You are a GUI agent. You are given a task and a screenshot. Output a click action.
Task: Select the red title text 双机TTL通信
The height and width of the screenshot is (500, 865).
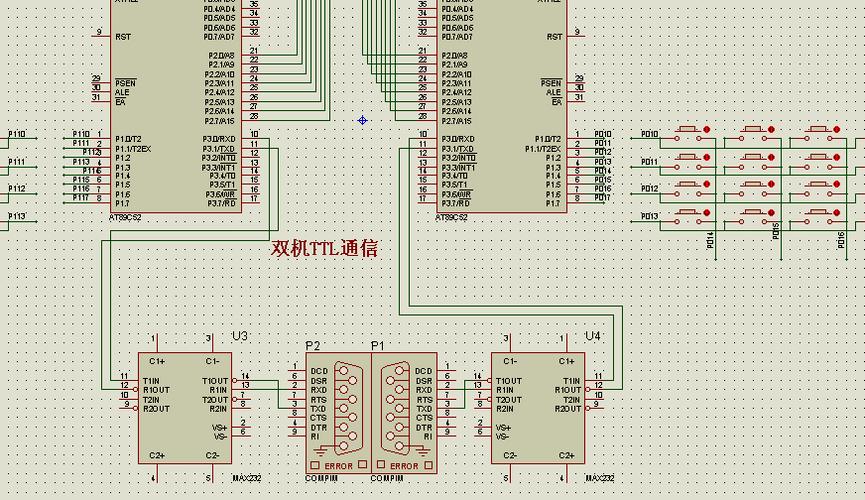click(x=324, y=249)
